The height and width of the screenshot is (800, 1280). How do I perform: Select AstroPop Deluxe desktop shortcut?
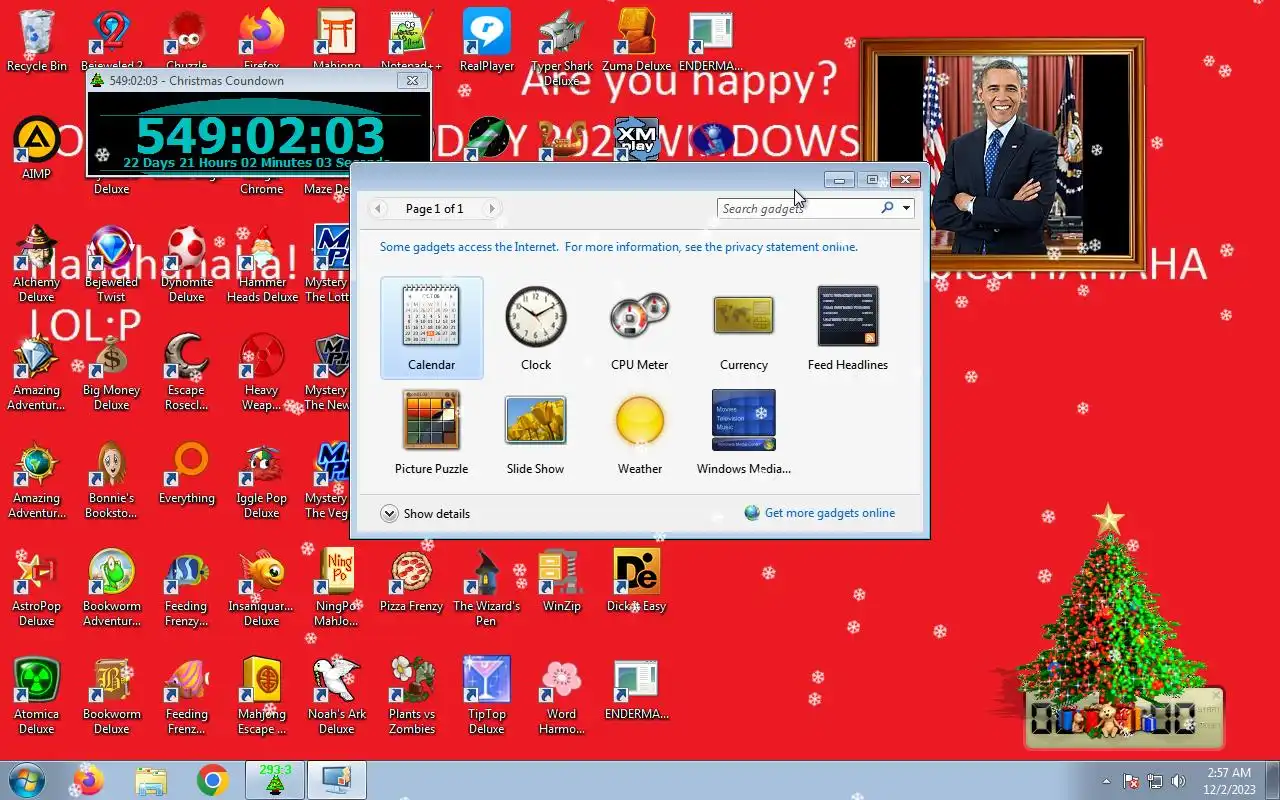click(x=37, y=587)
